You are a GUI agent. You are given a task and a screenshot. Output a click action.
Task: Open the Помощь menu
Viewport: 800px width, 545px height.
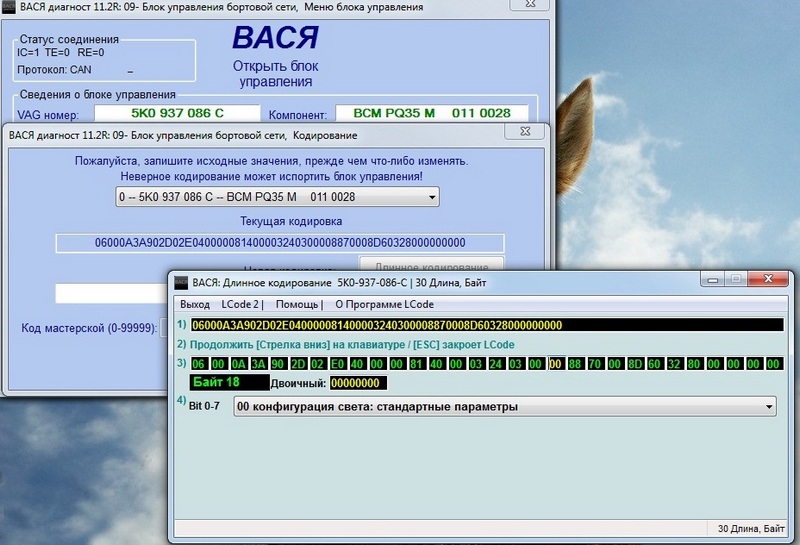[x=299, y=304]
